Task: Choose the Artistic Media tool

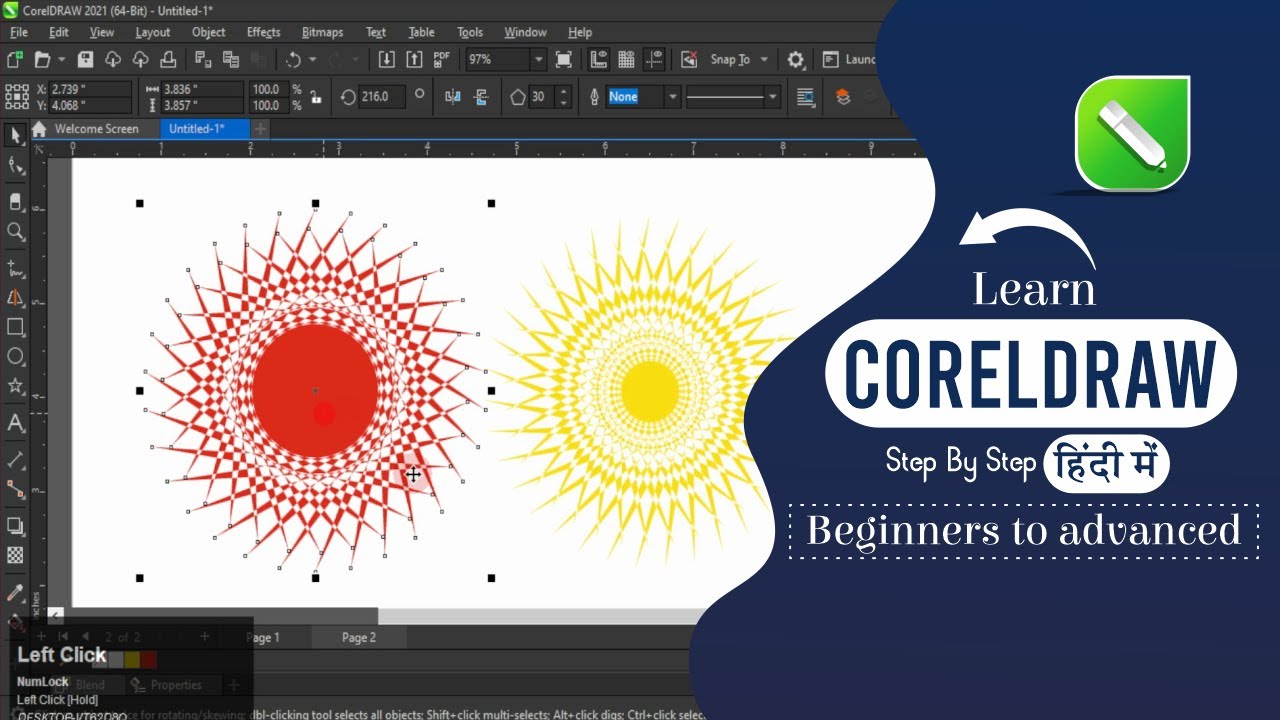Action: [15, 297]
